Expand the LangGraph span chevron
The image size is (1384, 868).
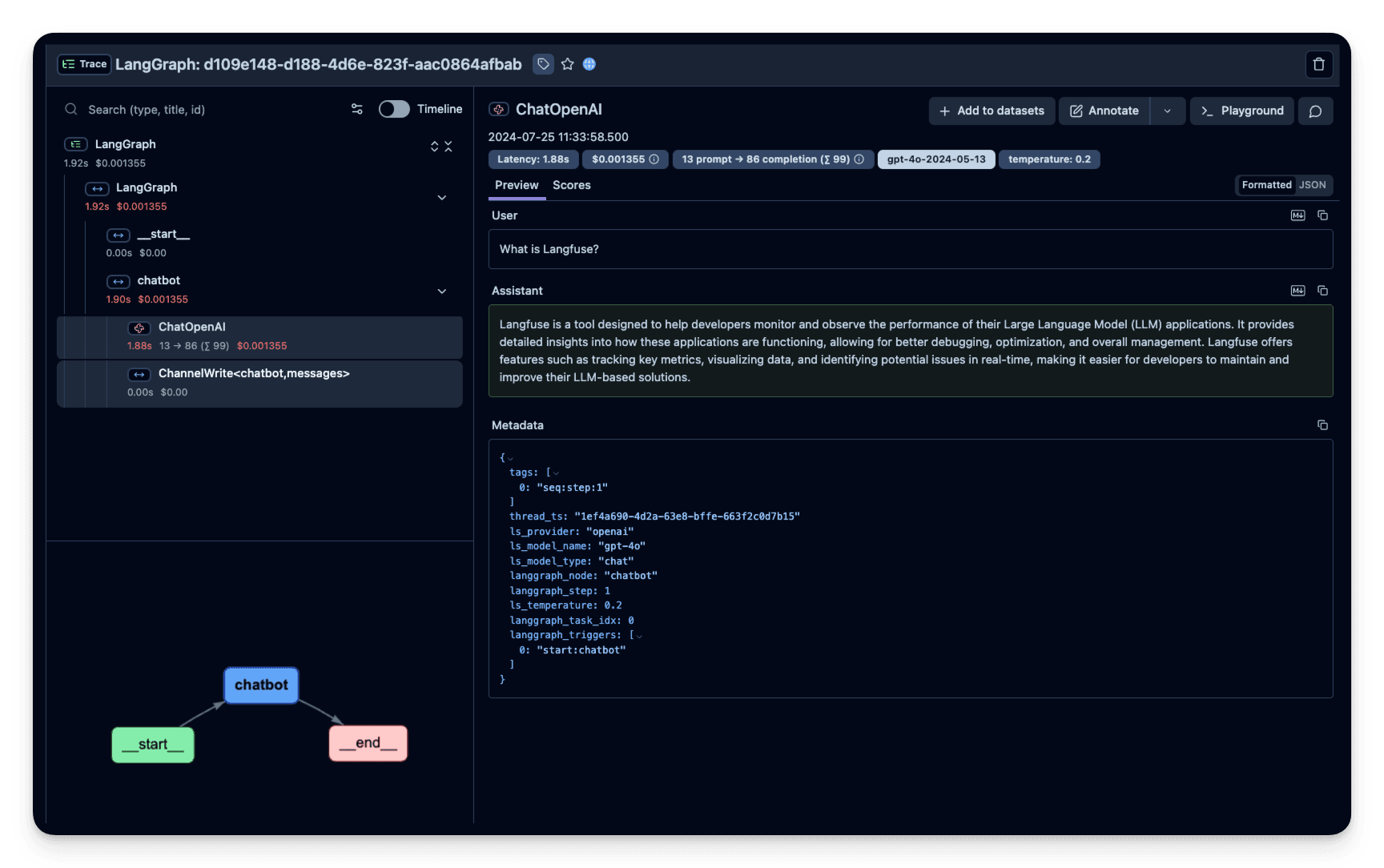point(442,197)
